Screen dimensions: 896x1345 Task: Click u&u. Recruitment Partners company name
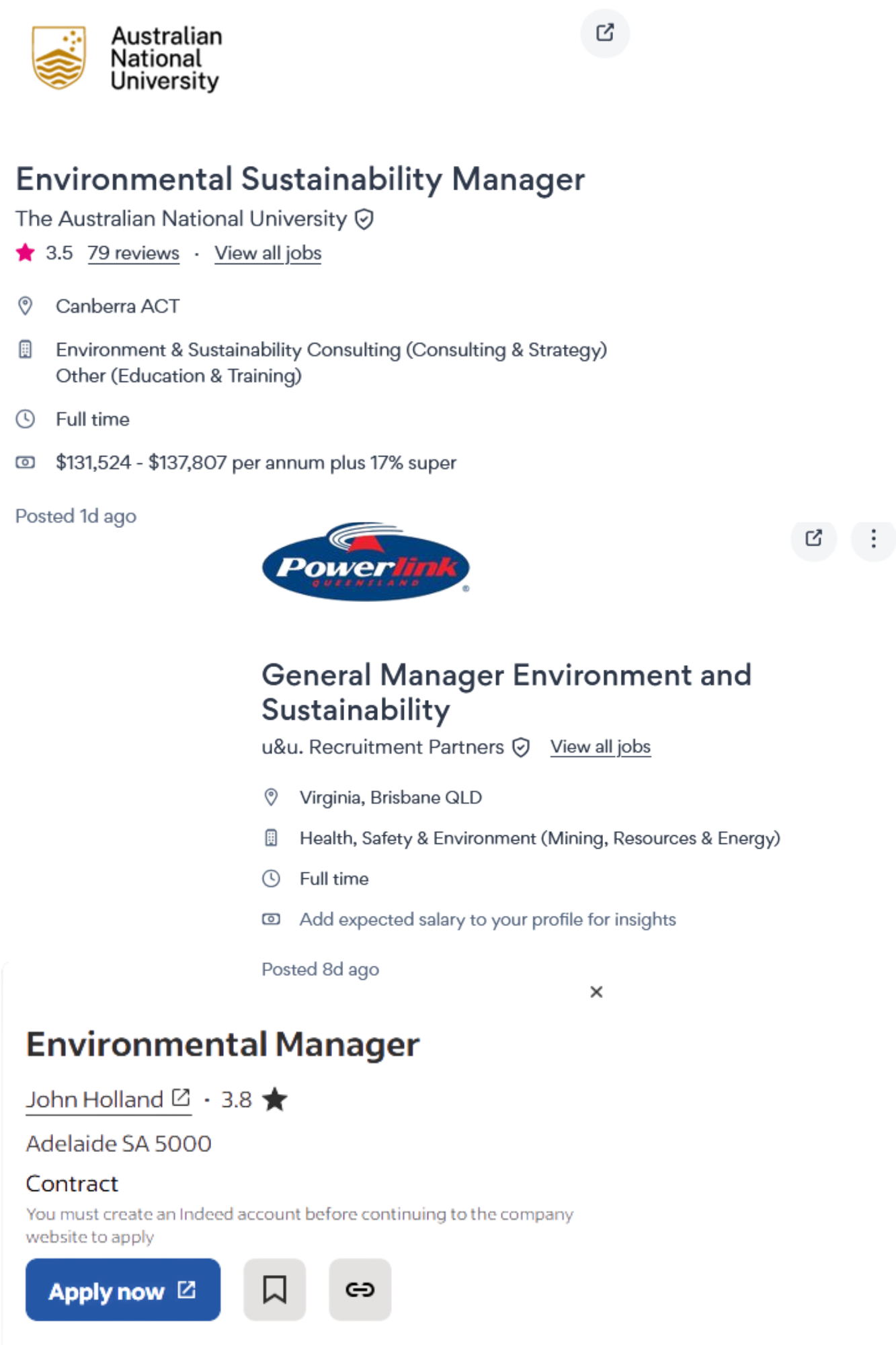[382, 747]
